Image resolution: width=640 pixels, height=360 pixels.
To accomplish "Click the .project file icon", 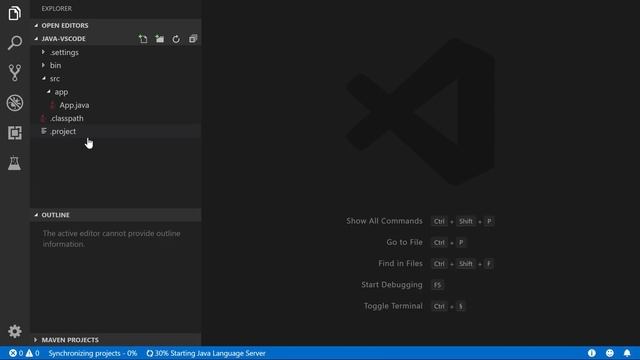I will [44, 131].
